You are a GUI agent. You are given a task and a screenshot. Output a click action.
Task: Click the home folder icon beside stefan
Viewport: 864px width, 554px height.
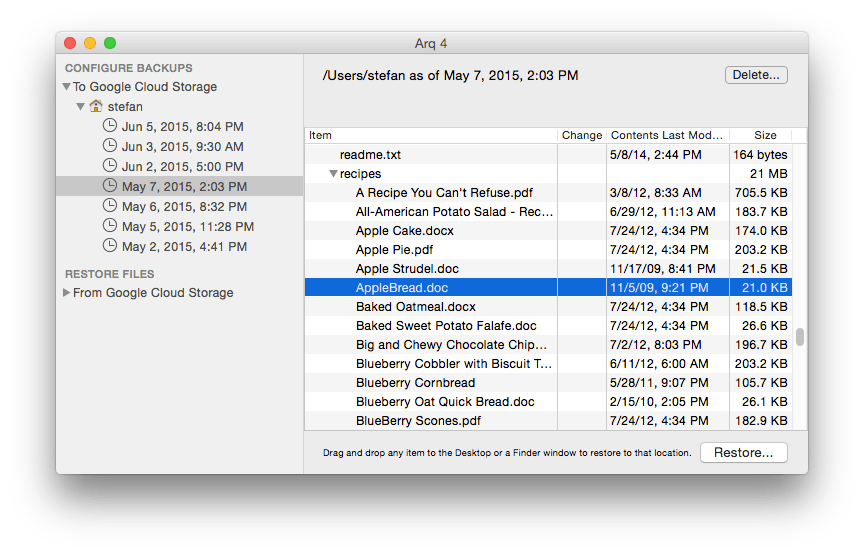(96, 106)
